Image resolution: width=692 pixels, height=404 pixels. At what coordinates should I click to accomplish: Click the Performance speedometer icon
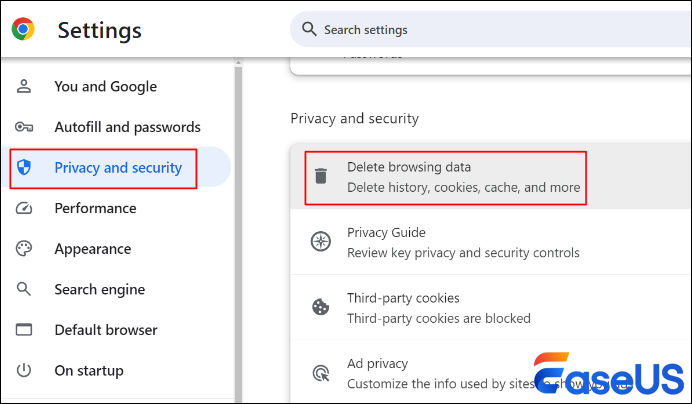pyautogui.click(x=25, y=208)
